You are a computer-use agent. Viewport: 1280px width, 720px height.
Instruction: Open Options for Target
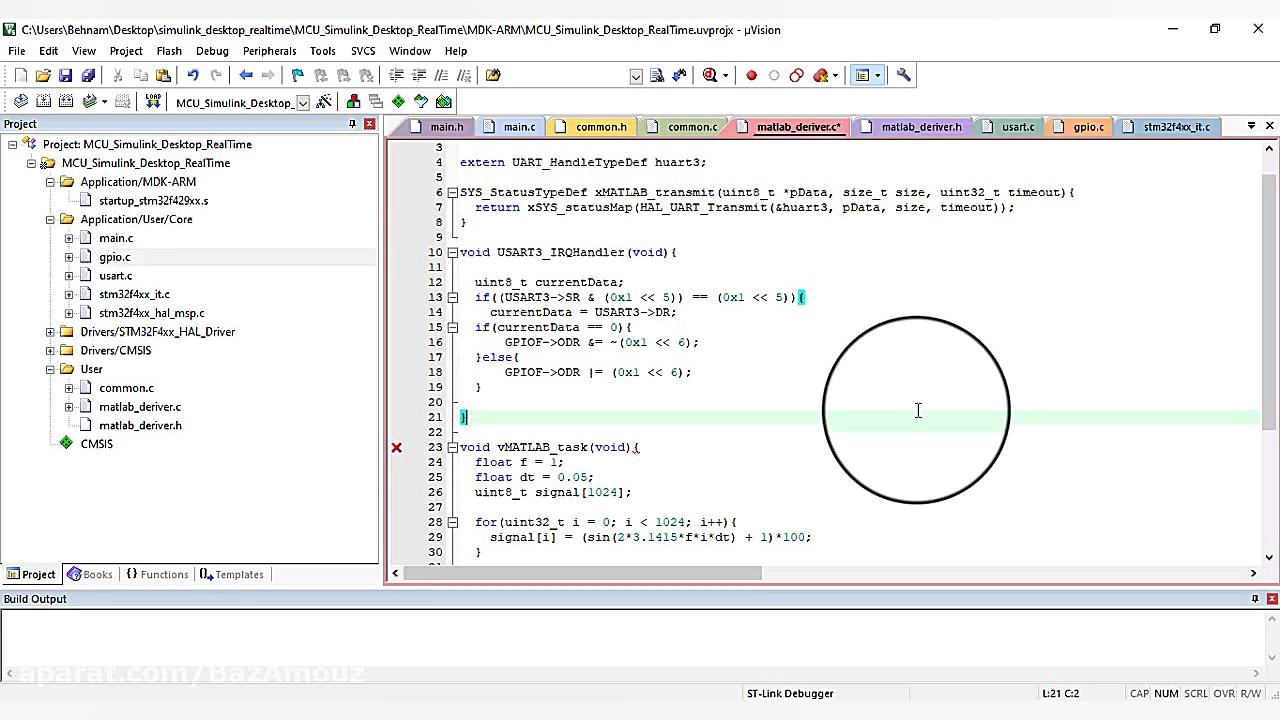(325, 102)
